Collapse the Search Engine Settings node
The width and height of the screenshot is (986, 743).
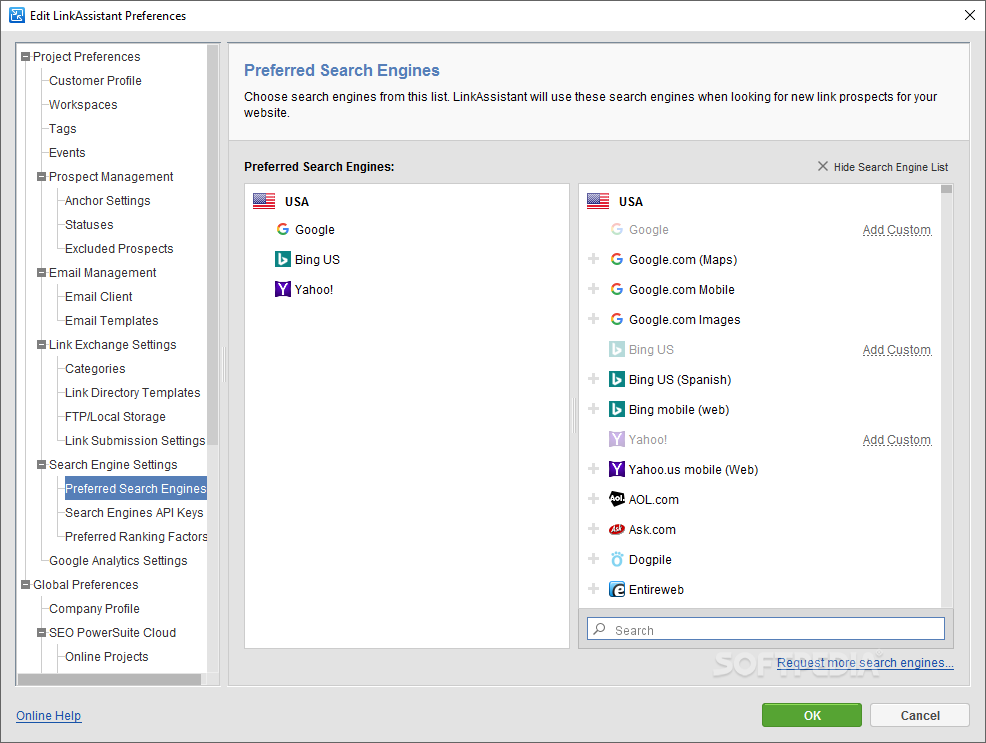[42, 465]
